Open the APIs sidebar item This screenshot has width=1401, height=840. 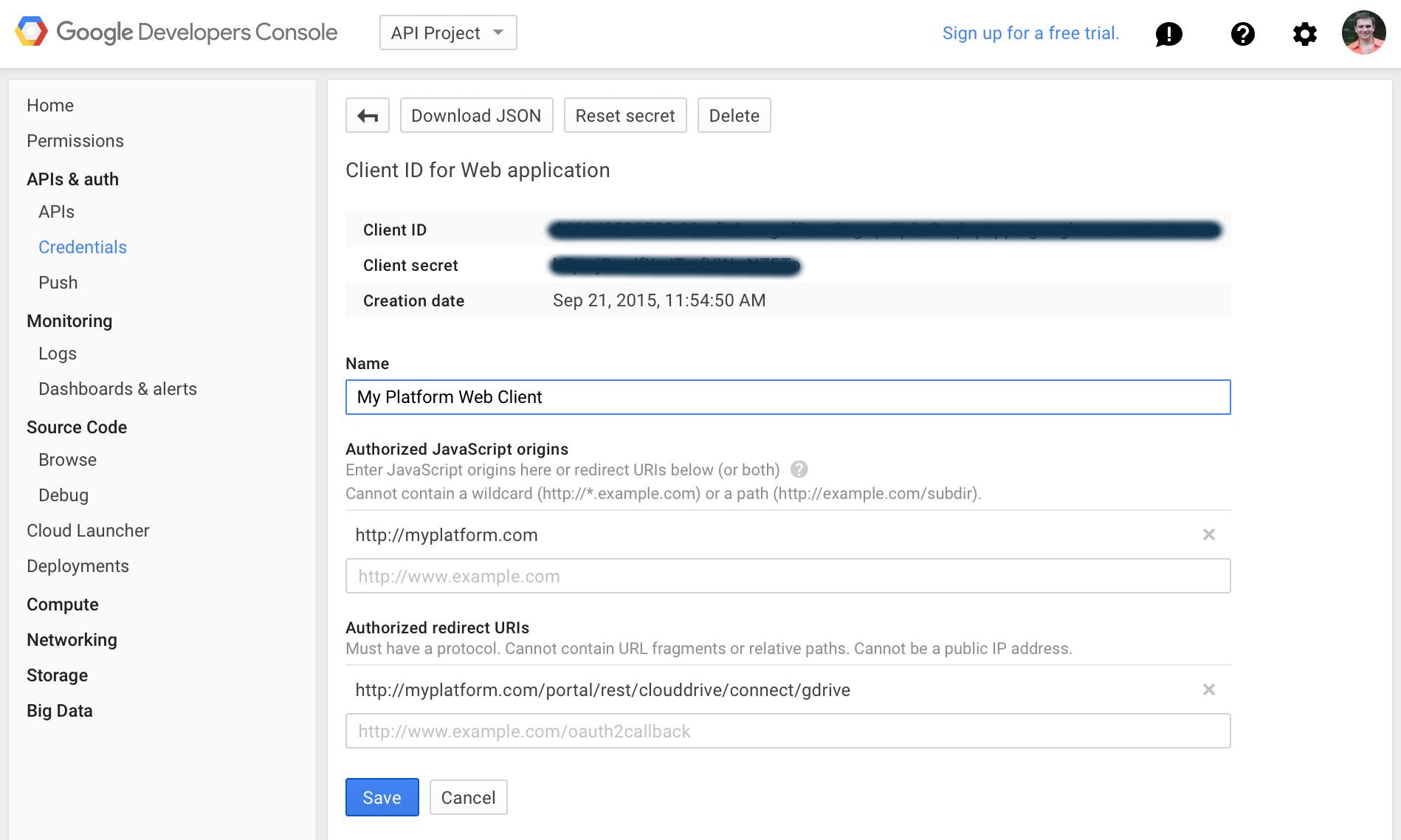tap(56, 212)
